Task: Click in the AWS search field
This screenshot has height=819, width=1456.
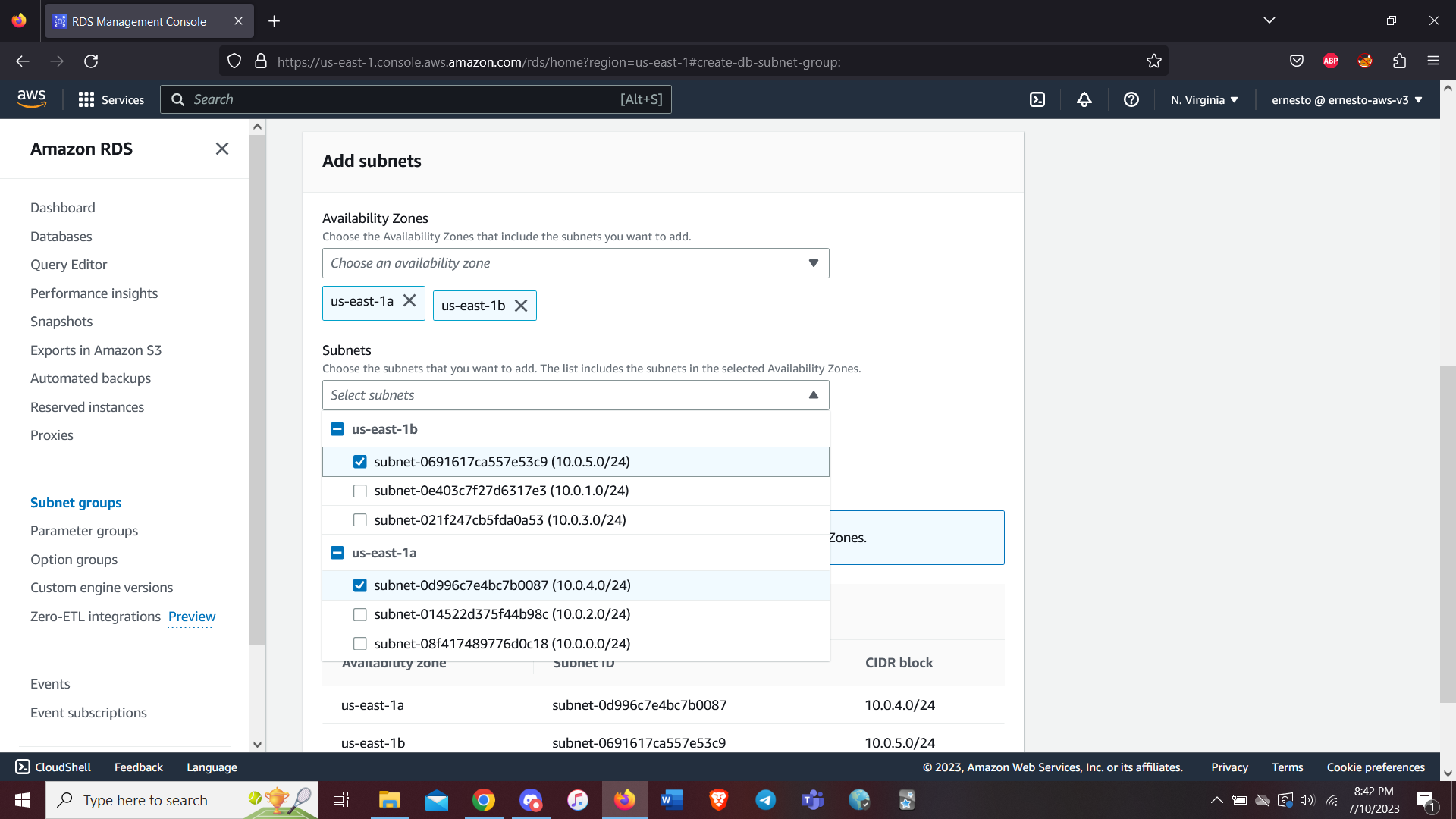Action: click(x=402, y=99)
